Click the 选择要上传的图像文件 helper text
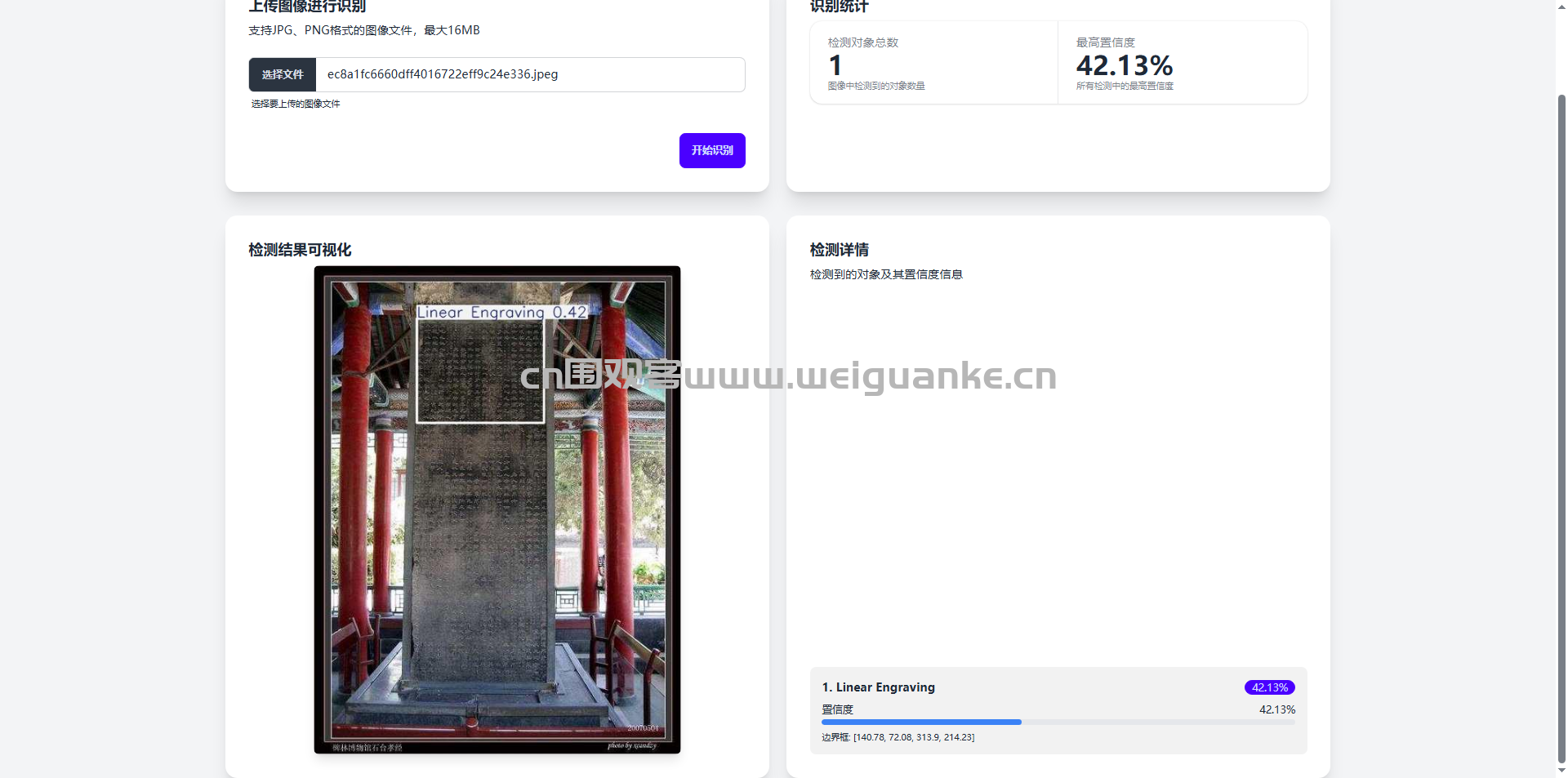This screenshot has width=1568, height=778. pyautogui.click(x=295, y=104)
